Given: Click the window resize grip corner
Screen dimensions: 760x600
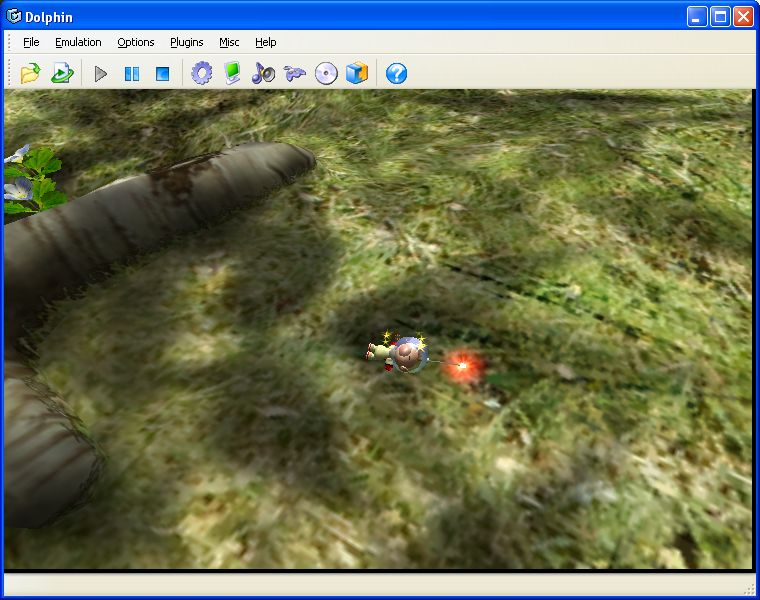Looking at the screenshot, I should click(750, 589).
